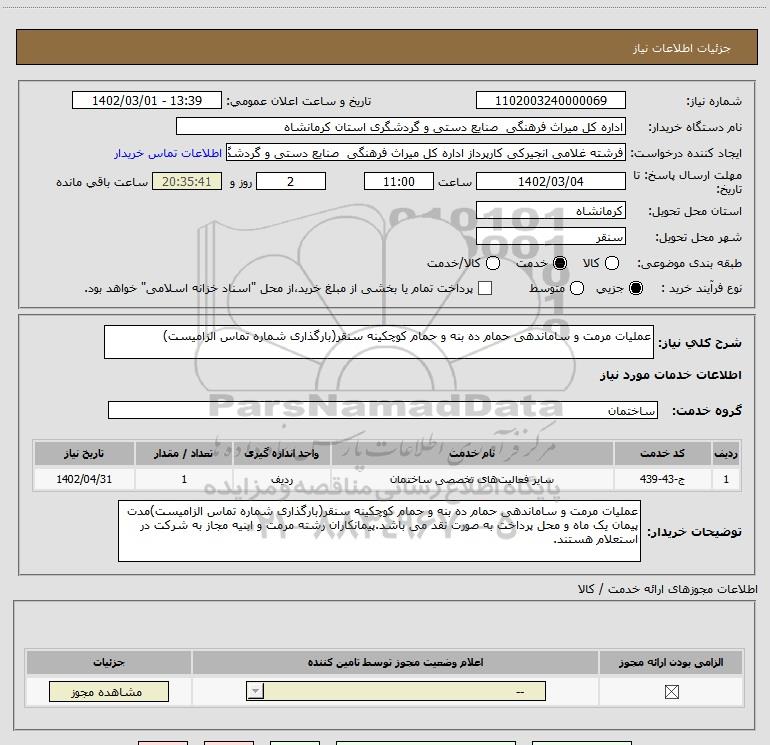770x745 pixels.
Task: Select the خدمت category radio button
Action: coord(560,263)
